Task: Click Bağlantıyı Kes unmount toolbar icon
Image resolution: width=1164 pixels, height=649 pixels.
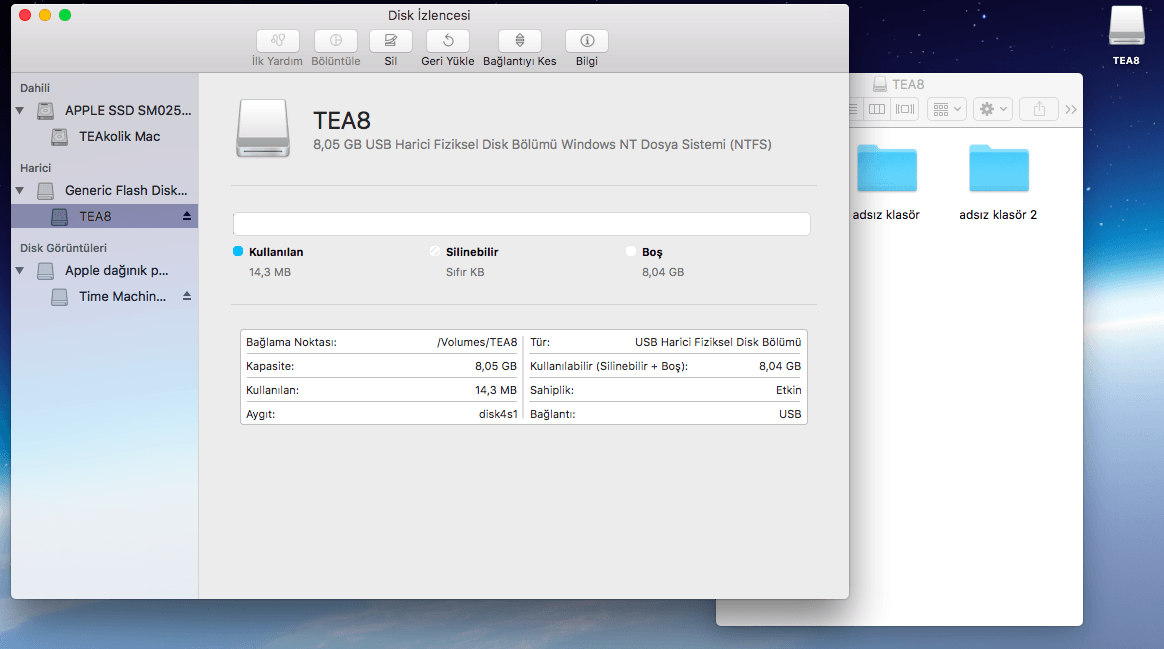Action: (520, 41)
